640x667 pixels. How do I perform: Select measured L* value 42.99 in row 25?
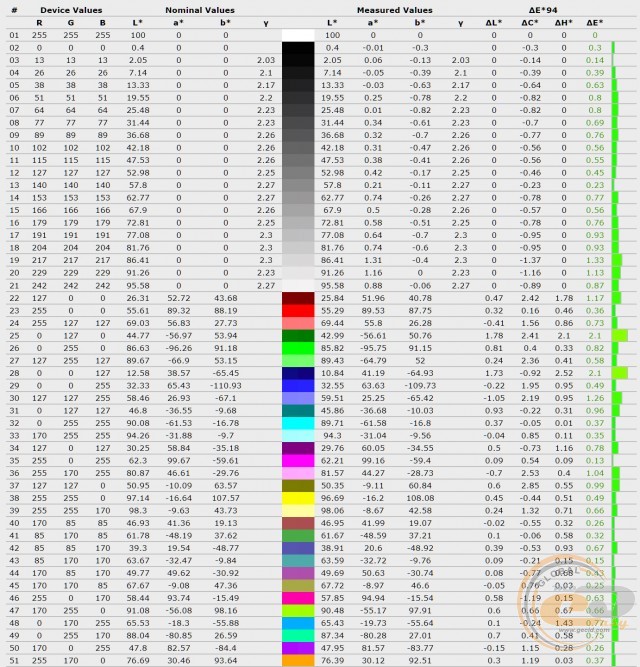332,336
